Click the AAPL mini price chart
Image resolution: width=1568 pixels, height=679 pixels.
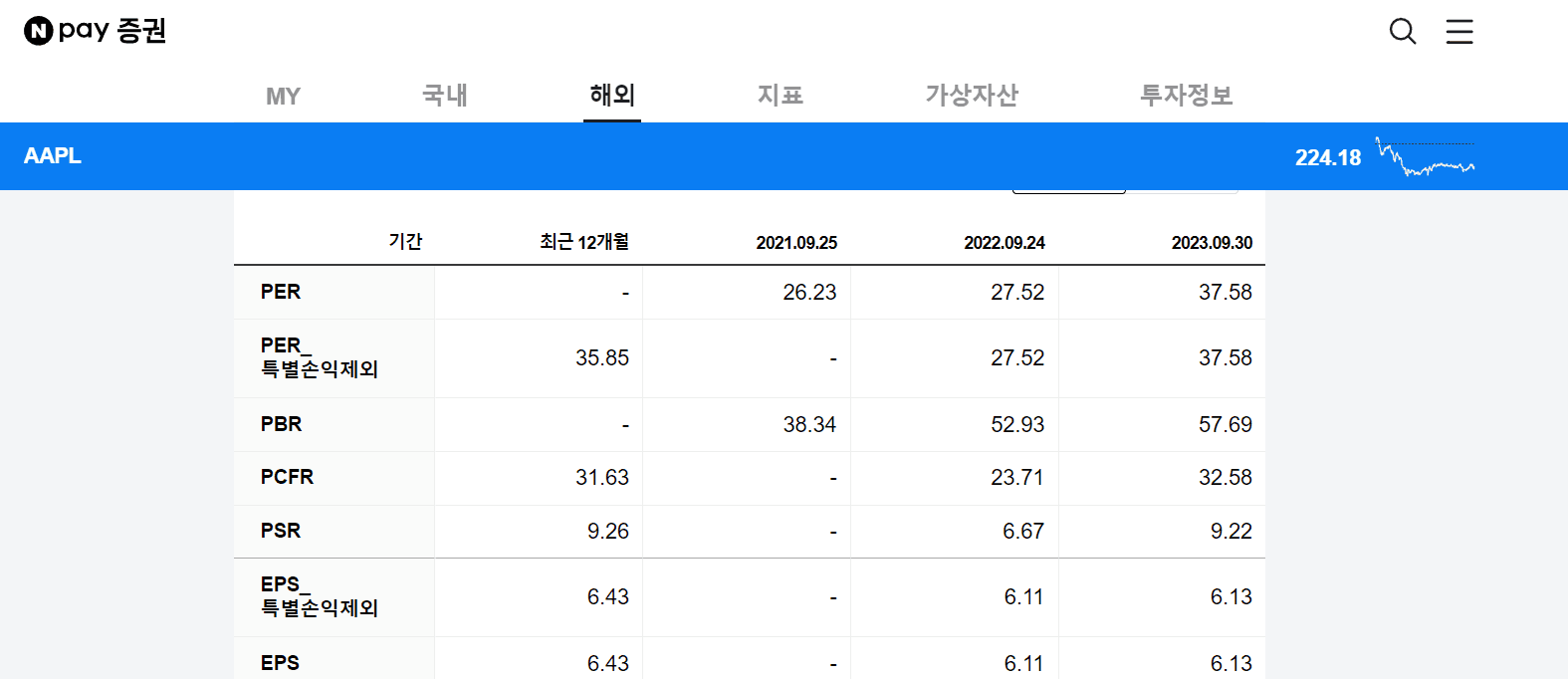1425,157
